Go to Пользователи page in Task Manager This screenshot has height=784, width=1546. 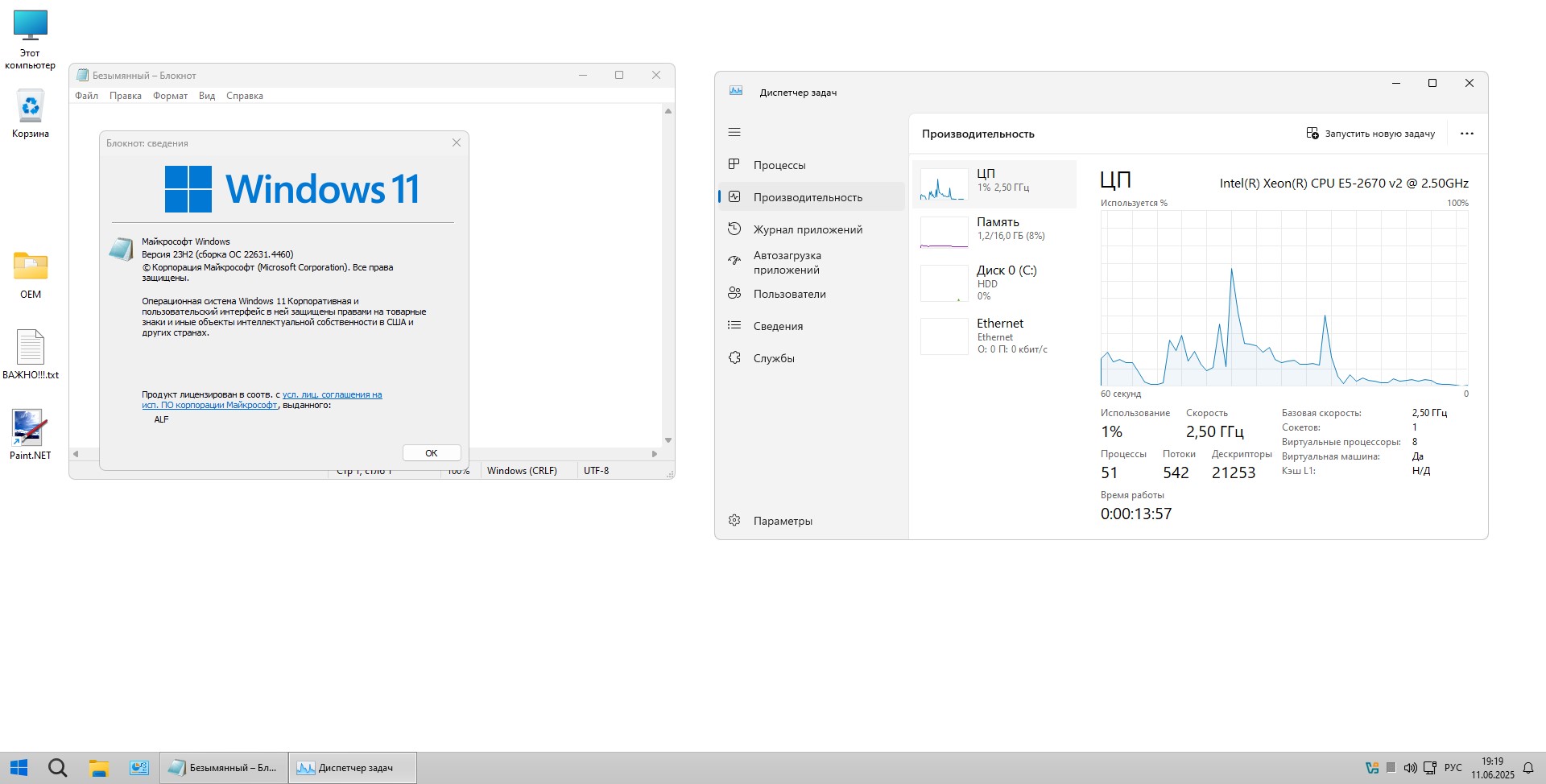pyautogui.click(x=811, y=294)
